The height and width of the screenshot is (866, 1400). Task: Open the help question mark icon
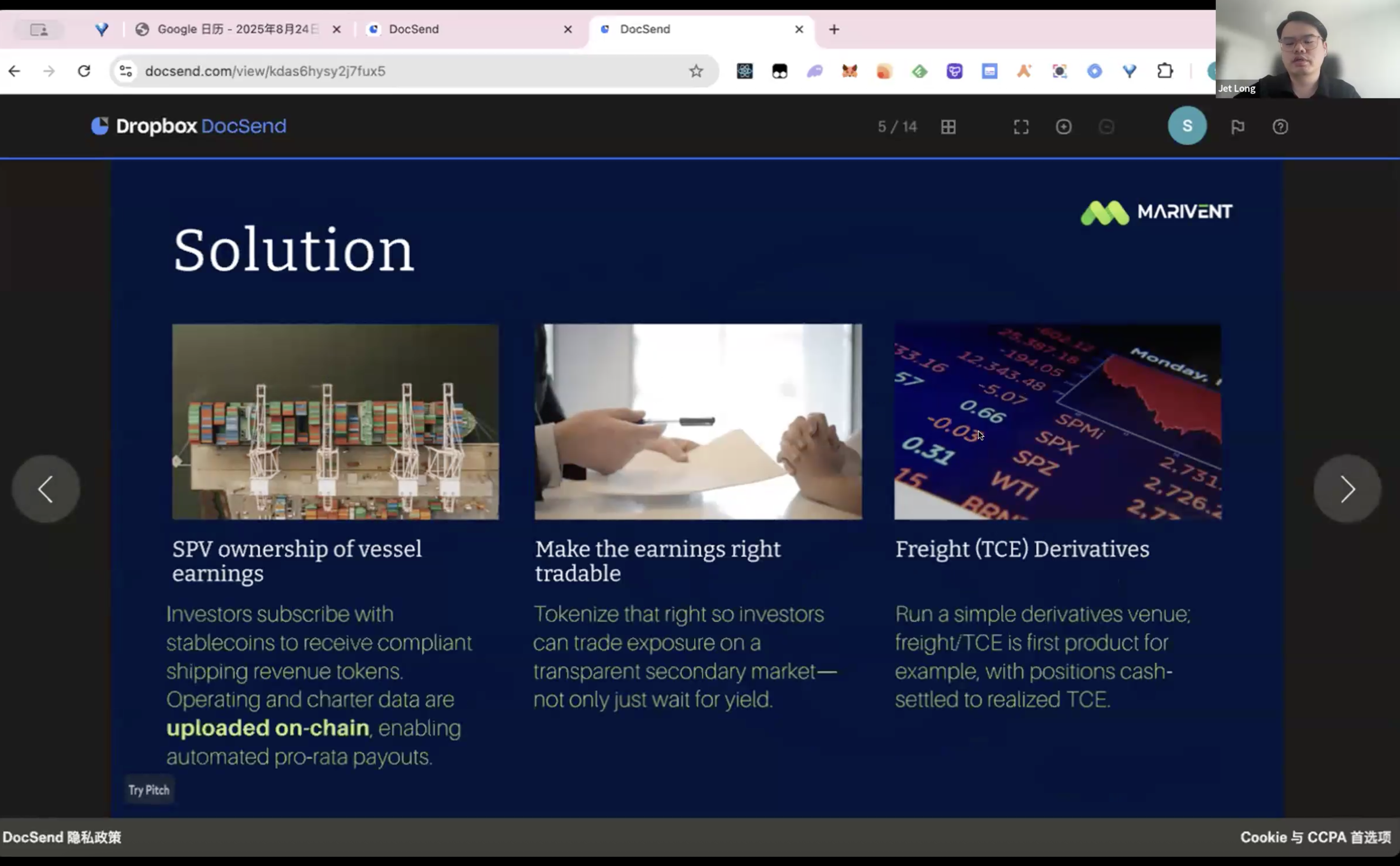coord(1280,127)
